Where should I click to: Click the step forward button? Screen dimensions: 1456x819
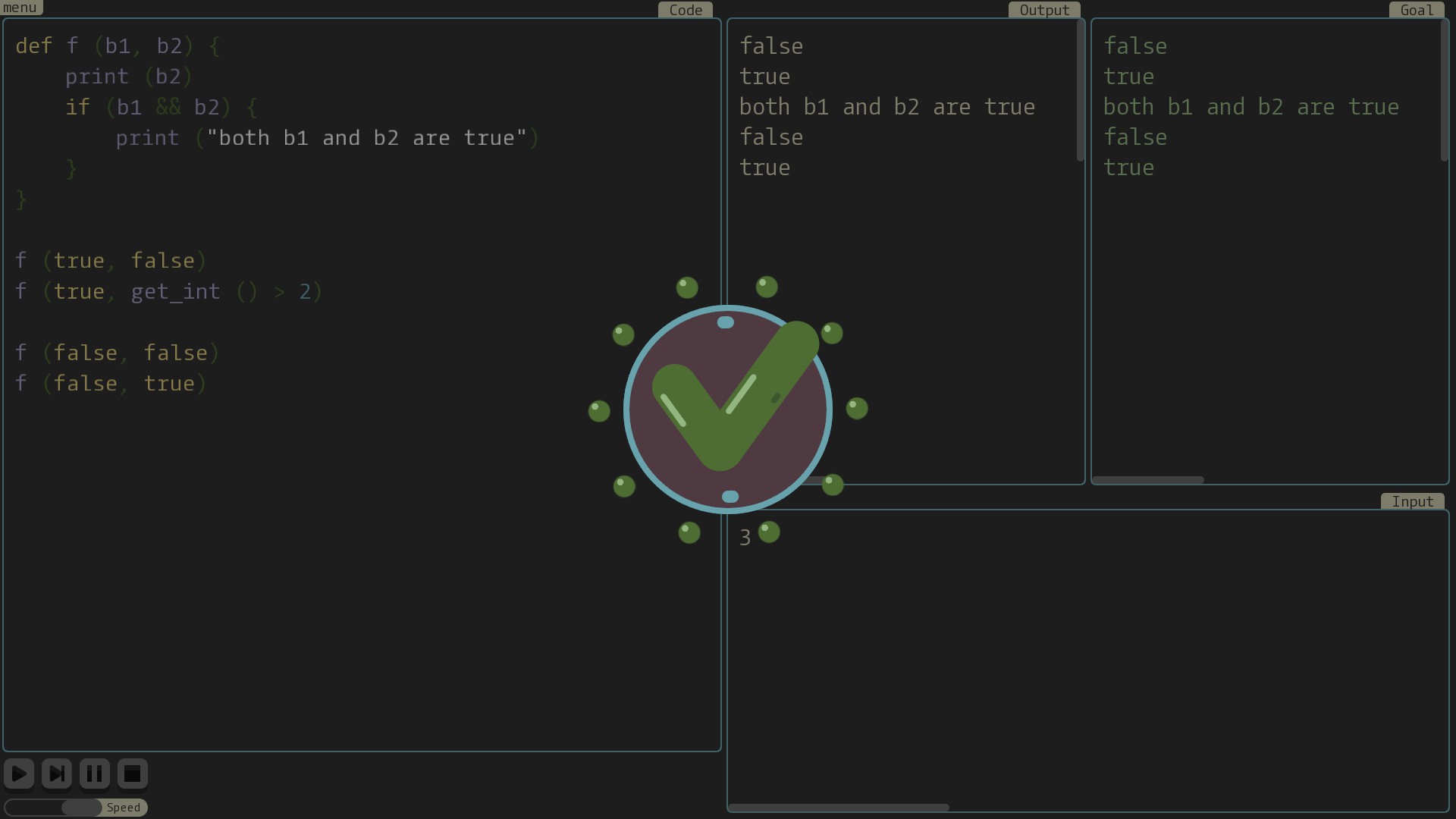click(x=57, y=773)
